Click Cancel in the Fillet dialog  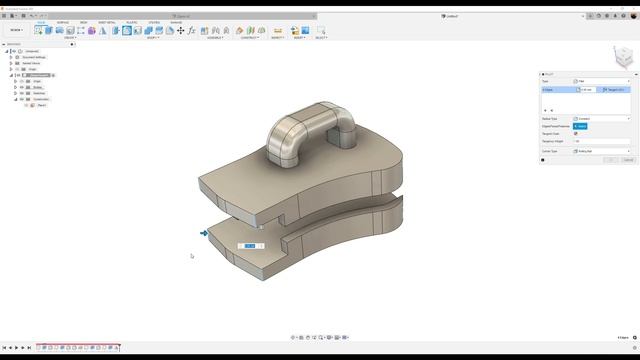tap(628, 160)
